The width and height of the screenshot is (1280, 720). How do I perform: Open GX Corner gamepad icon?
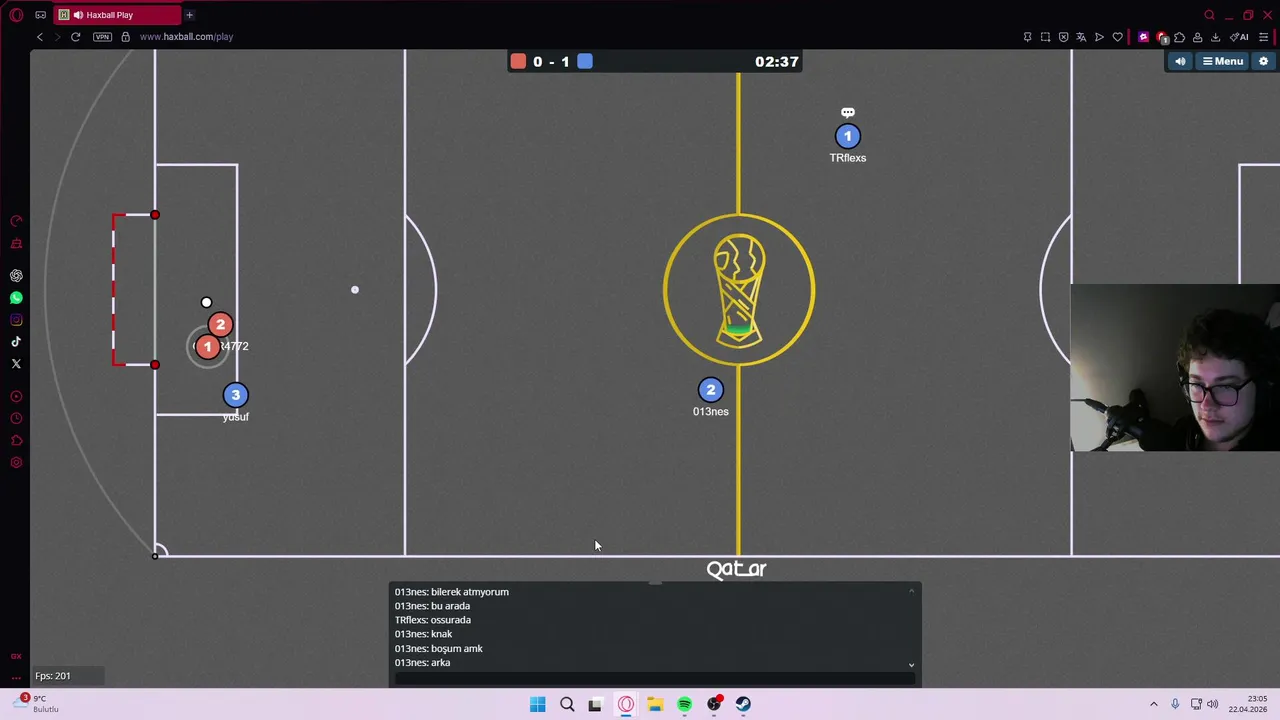click(40, 15)
